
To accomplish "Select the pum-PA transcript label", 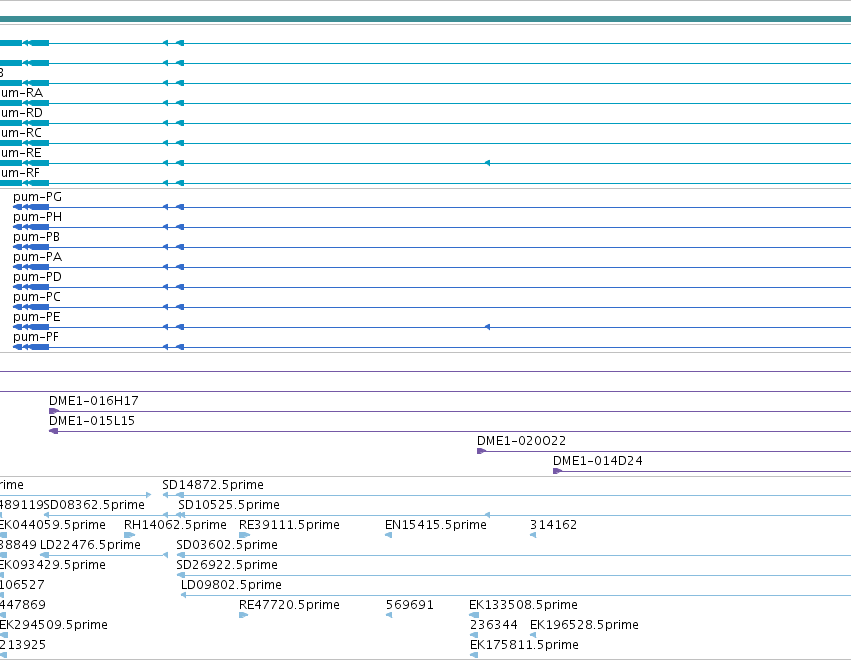I will 37,257.
